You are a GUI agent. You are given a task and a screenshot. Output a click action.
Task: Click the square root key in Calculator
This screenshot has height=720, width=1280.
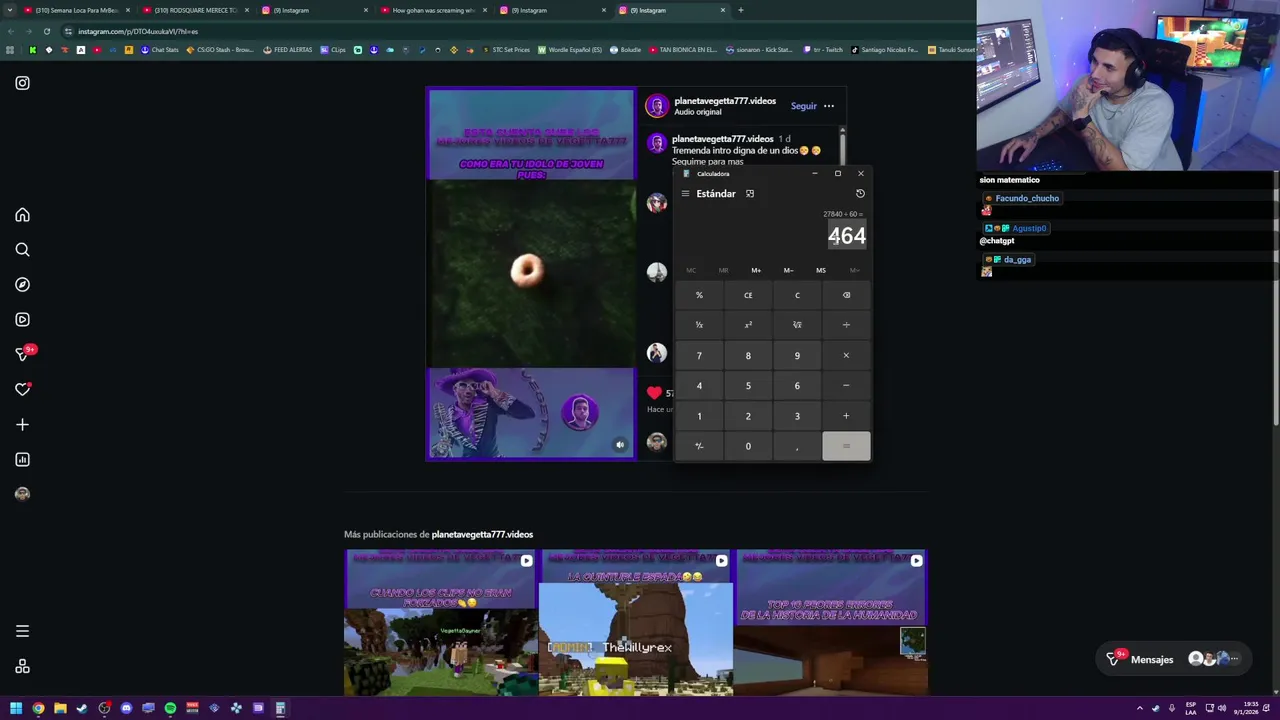[x=797, y=325]
